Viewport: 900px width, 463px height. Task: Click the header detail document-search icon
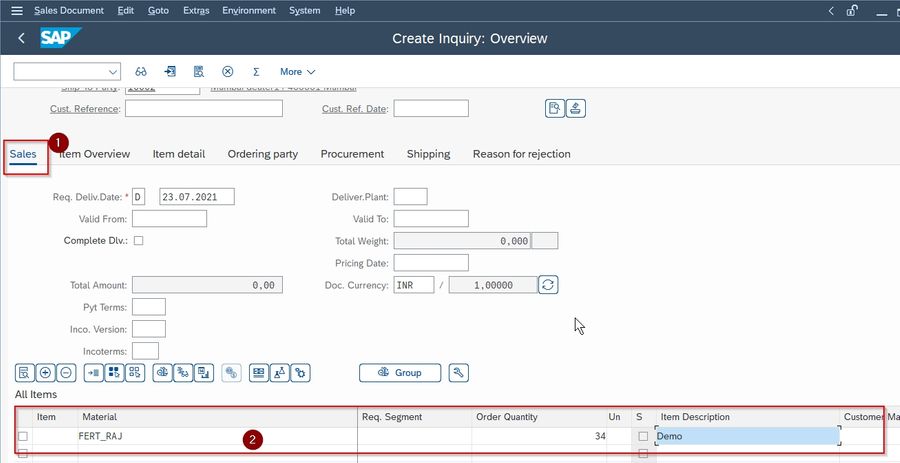[554, 108]
